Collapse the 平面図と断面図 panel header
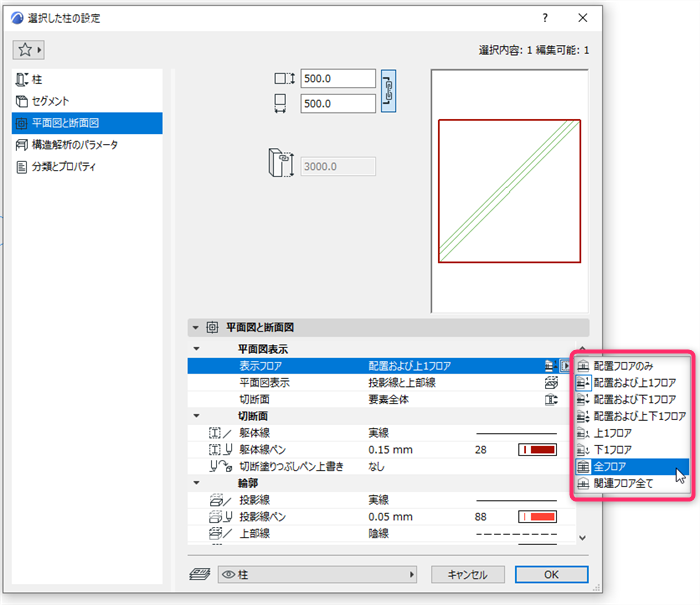 (x=196, y=328)
